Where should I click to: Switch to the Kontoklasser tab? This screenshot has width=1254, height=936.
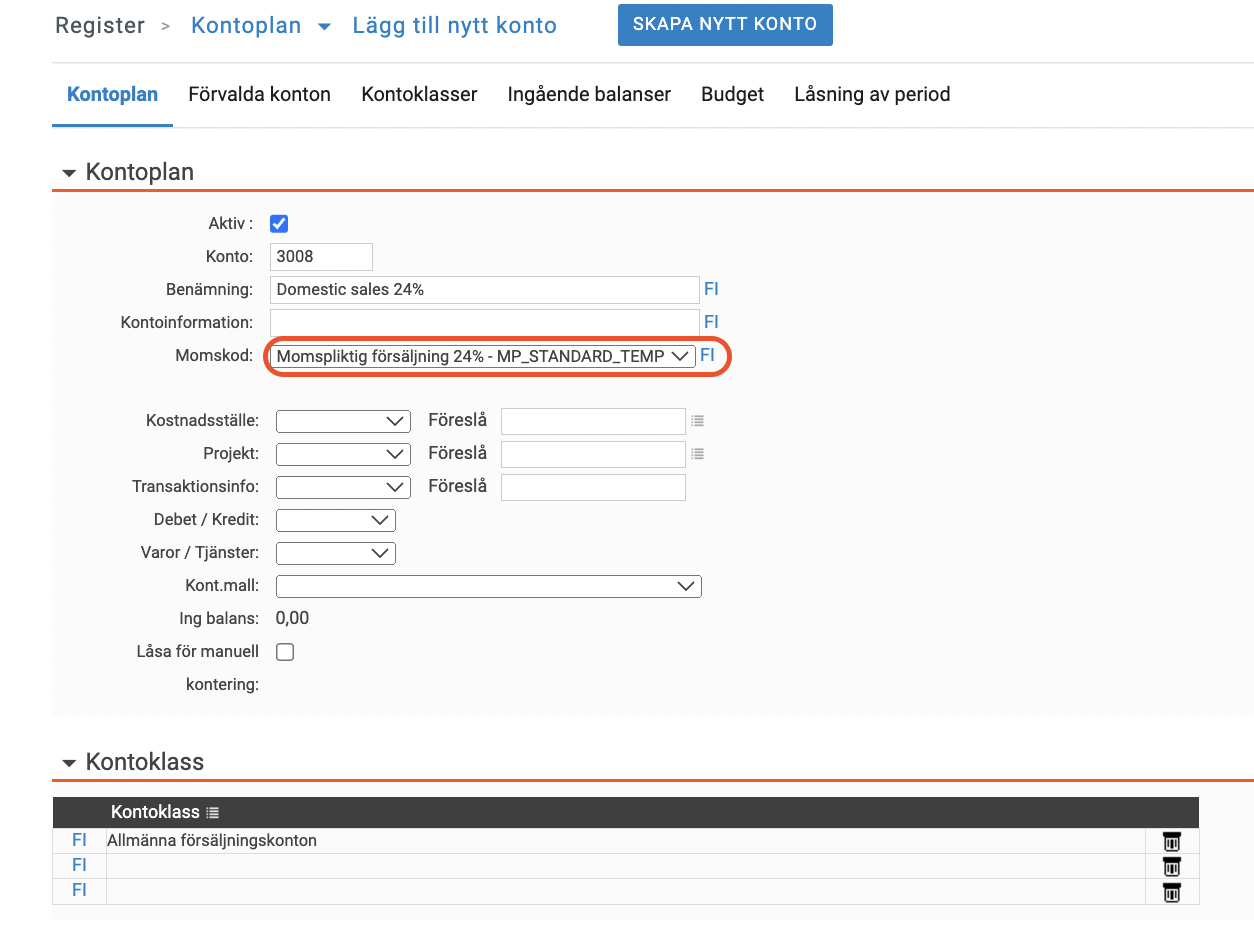(x=419, y=95)
